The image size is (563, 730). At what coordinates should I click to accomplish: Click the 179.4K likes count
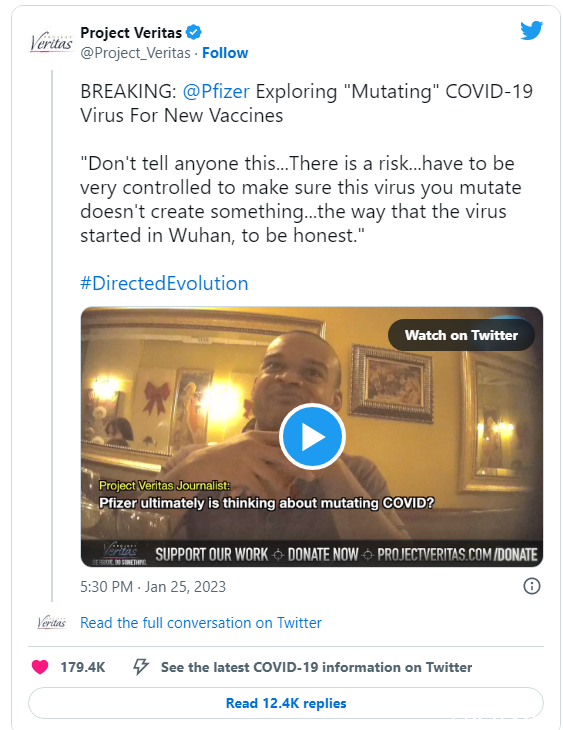pos(83,667)
